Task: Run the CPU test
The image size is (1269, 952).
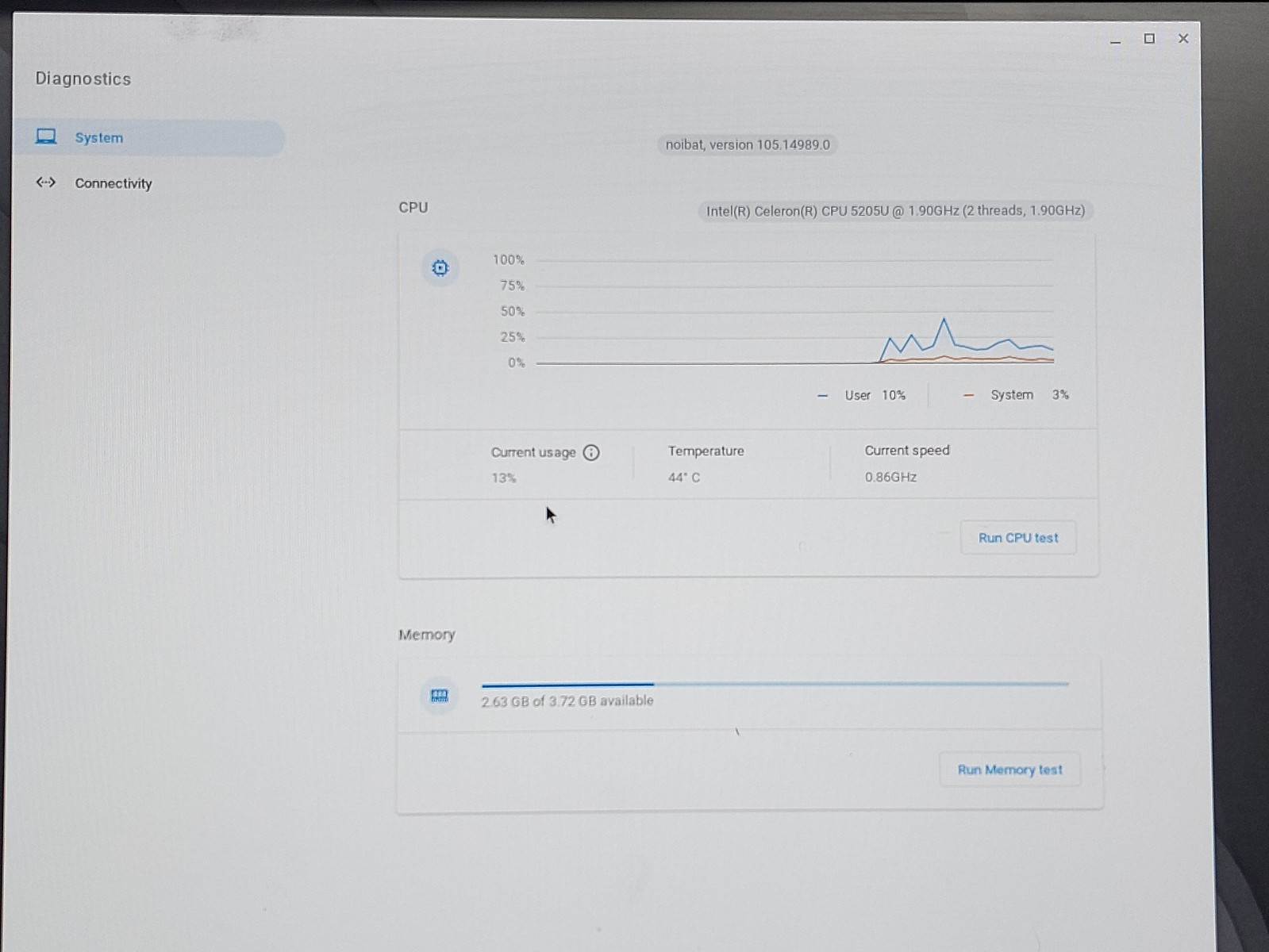Action: pyautogui.click(x=1018, y=538)
